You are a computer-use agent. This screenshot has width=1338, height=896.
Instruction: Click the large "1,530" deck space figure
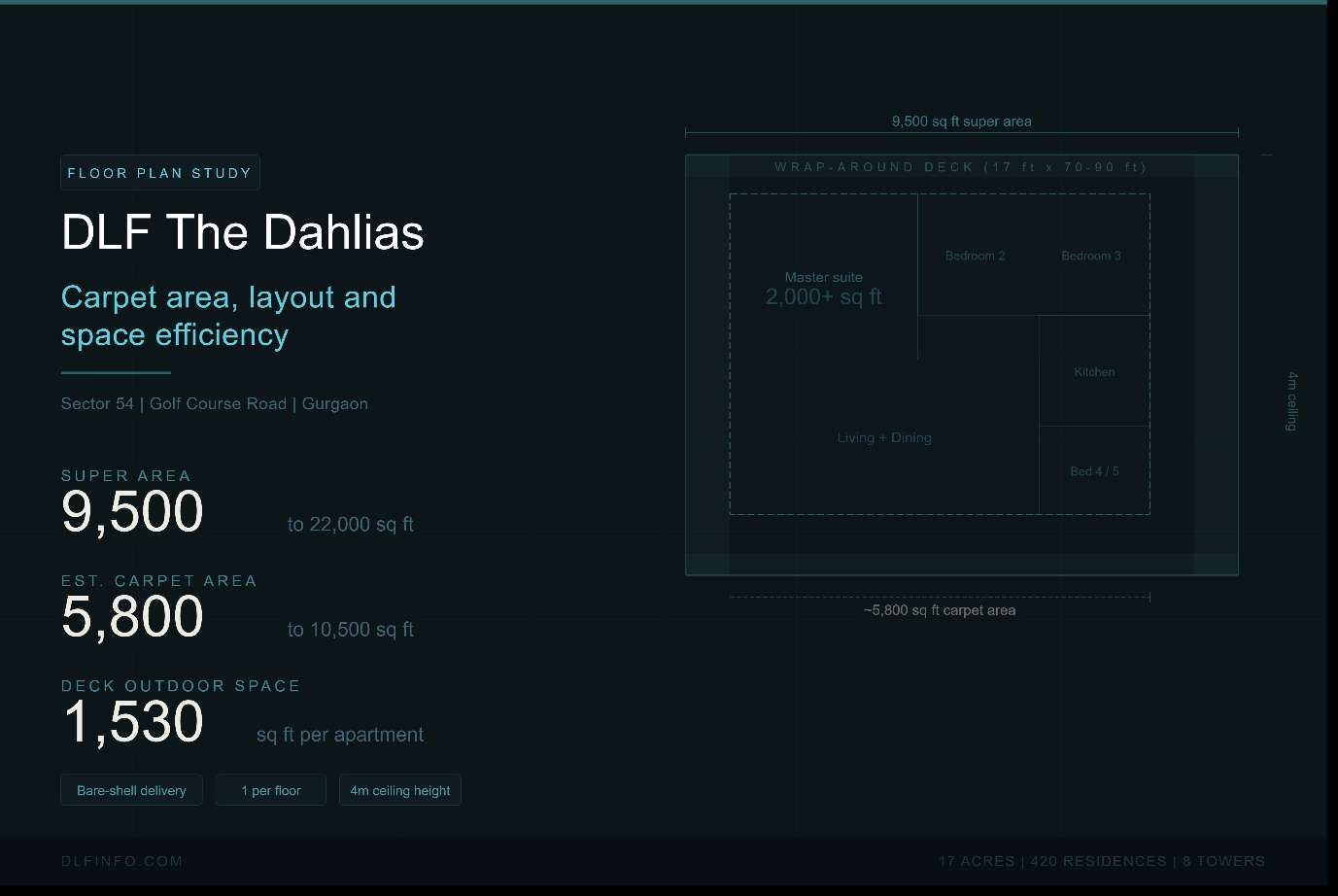(133, 721)
